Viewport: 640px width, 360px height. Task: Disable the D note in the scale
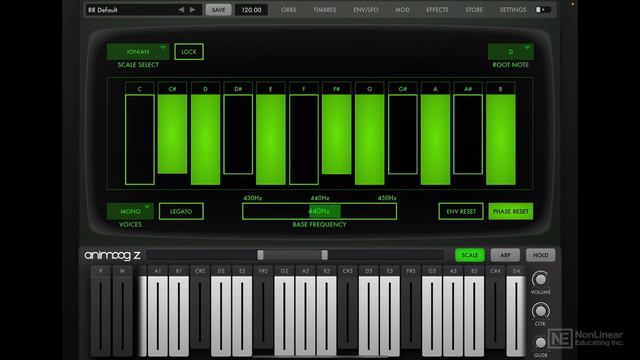(205, 140)
